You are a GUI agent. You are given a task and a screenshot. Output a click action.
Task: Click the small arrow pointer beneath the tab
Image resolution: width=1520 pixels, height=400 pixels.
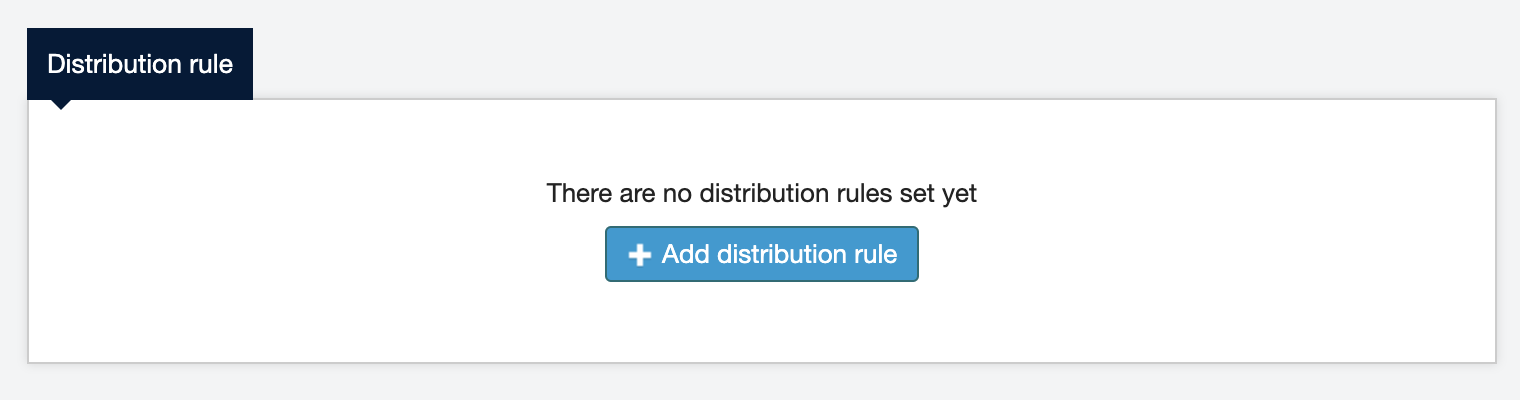(61, 104)
